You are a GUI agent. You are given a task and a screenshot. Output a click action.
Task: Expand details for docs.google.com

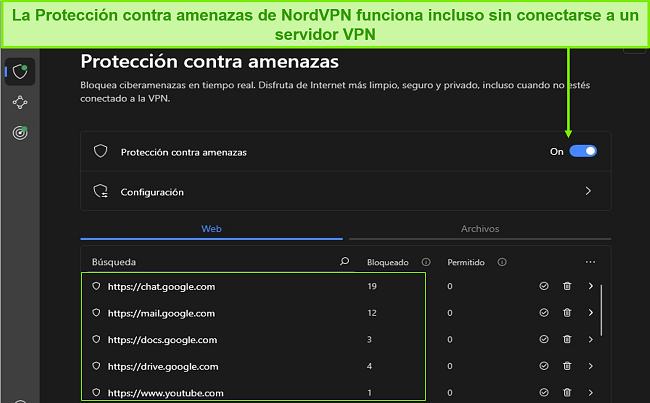pos(591,339)
